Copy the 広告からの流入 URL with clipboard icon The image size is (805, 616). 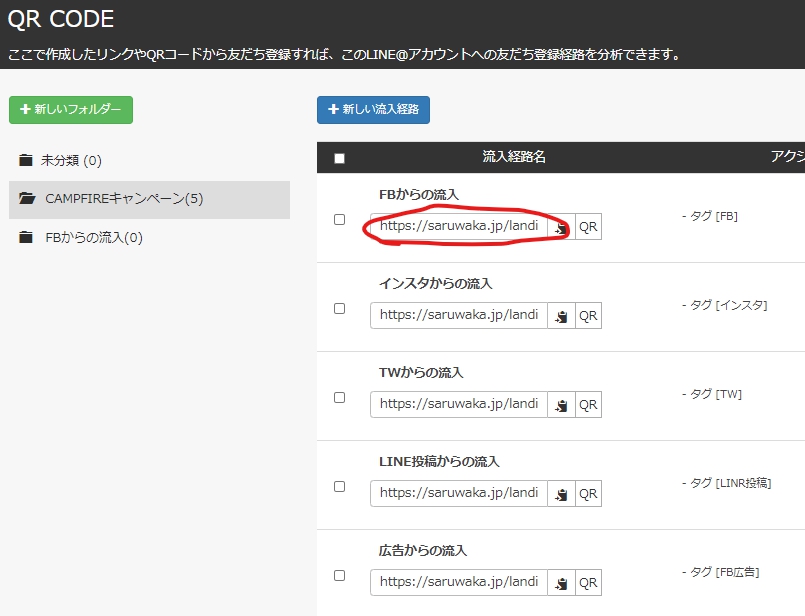tap(561, 583)
